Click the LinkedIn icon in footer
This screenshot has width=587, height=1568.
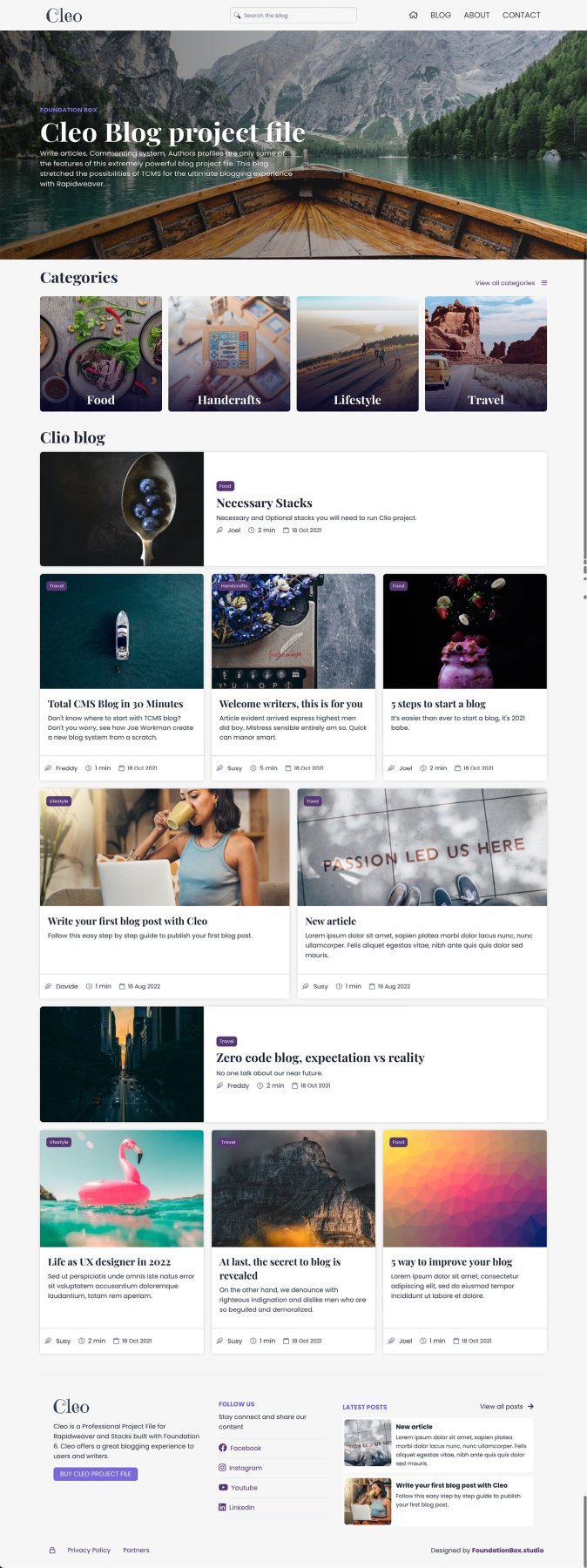click(222, 1507)
